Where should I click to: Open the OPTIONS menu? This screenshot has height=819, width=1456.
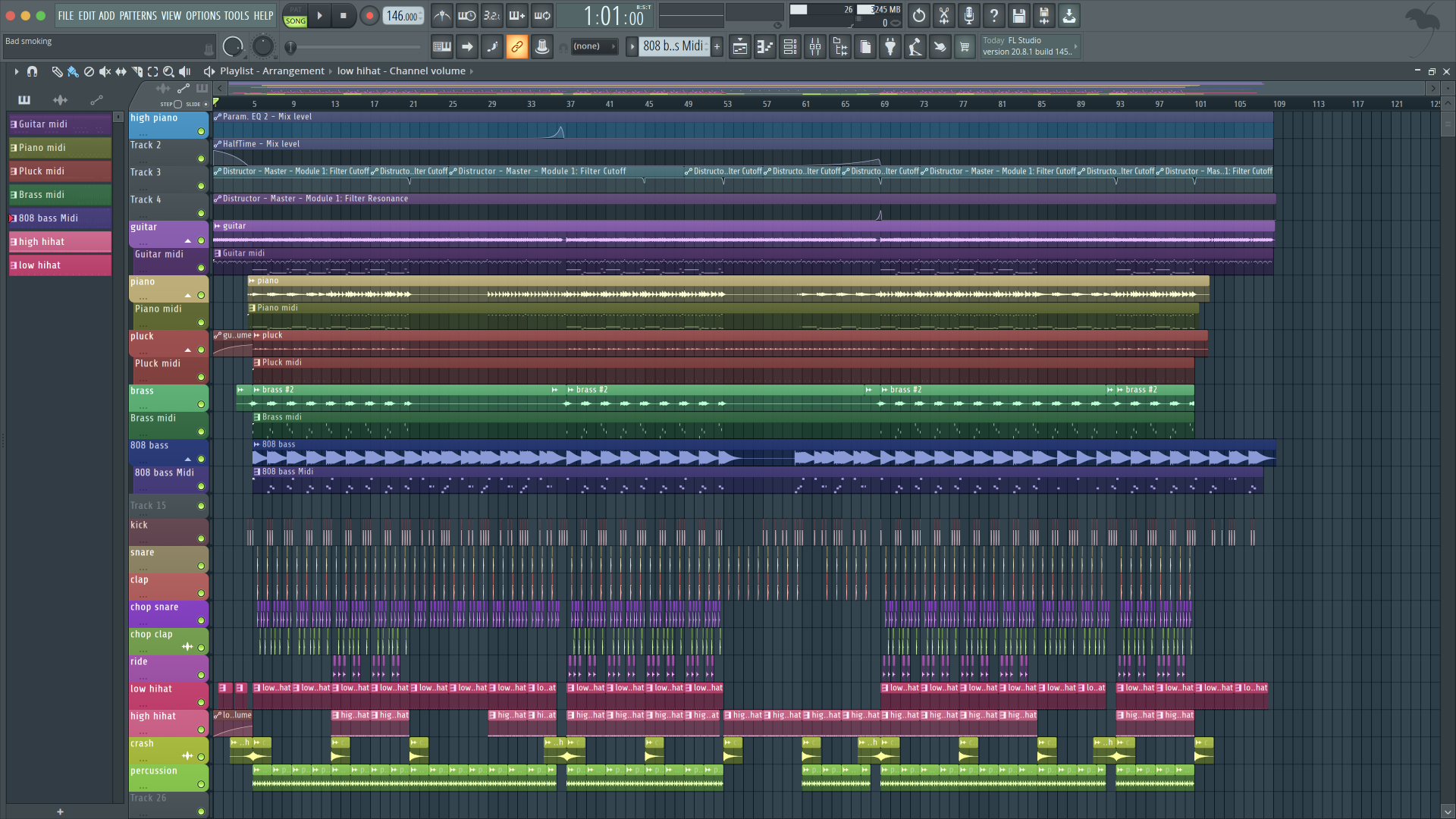point(203,15)
